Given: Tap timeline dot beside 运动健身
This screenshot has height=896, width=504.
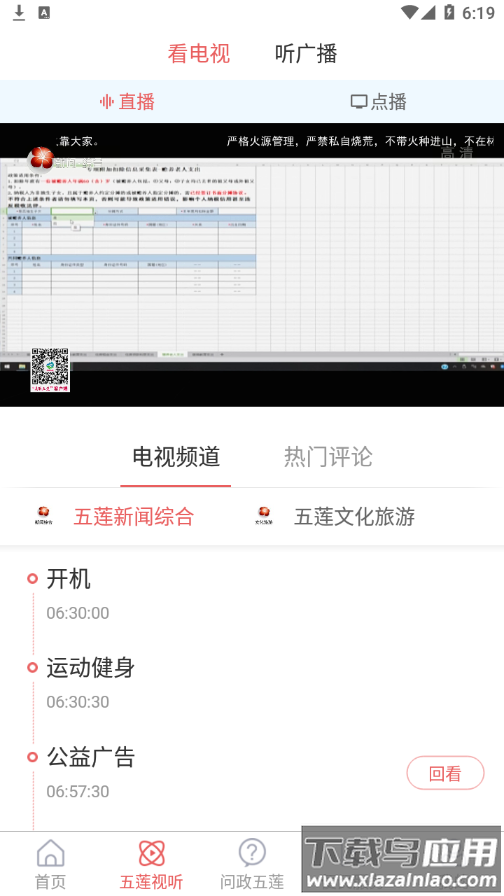Looking at the screenshot, I should 33,667.
